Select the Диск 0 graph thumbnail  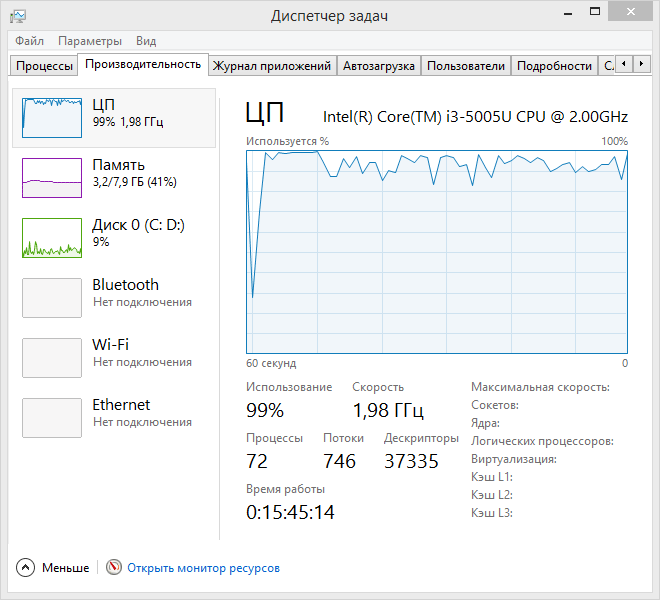point(52,238)
